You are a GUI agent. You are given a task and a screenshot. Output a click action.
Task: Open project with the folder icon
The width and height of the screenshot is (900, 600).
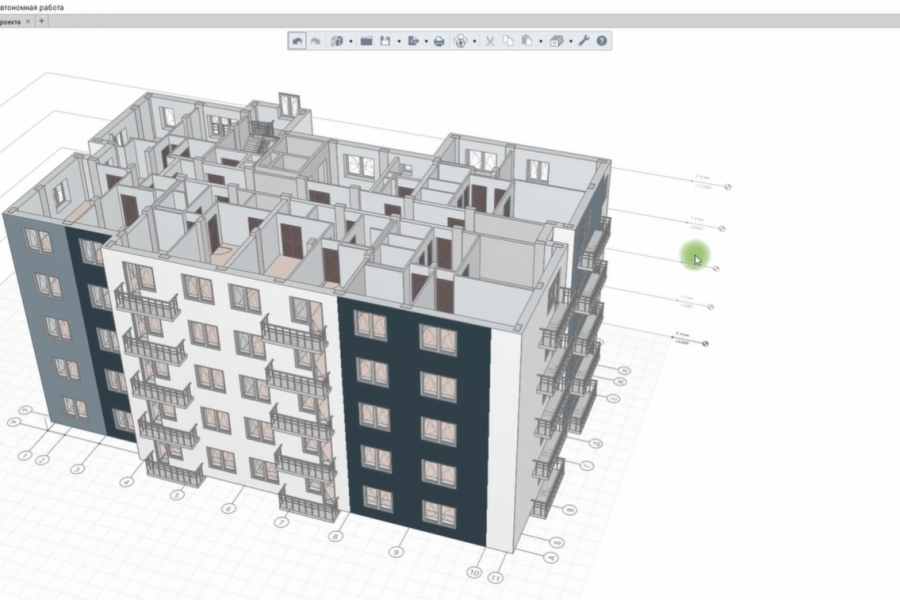366,41
